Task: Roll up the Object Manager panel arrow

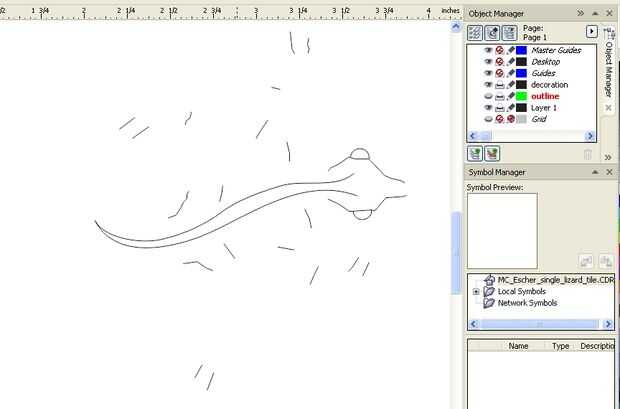Action: pyautogui.click(x=595, y=13)
